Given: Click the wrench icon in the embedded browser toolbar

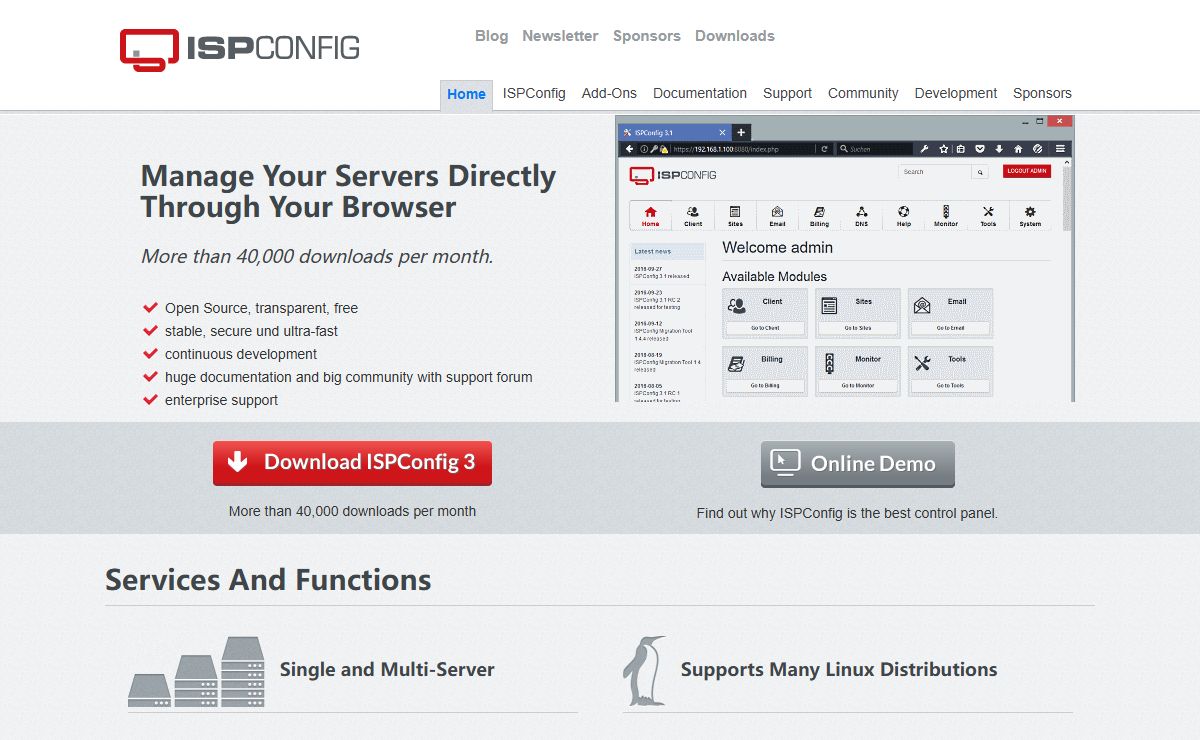Looking at the screenshot, I should [x=924, y=149].
